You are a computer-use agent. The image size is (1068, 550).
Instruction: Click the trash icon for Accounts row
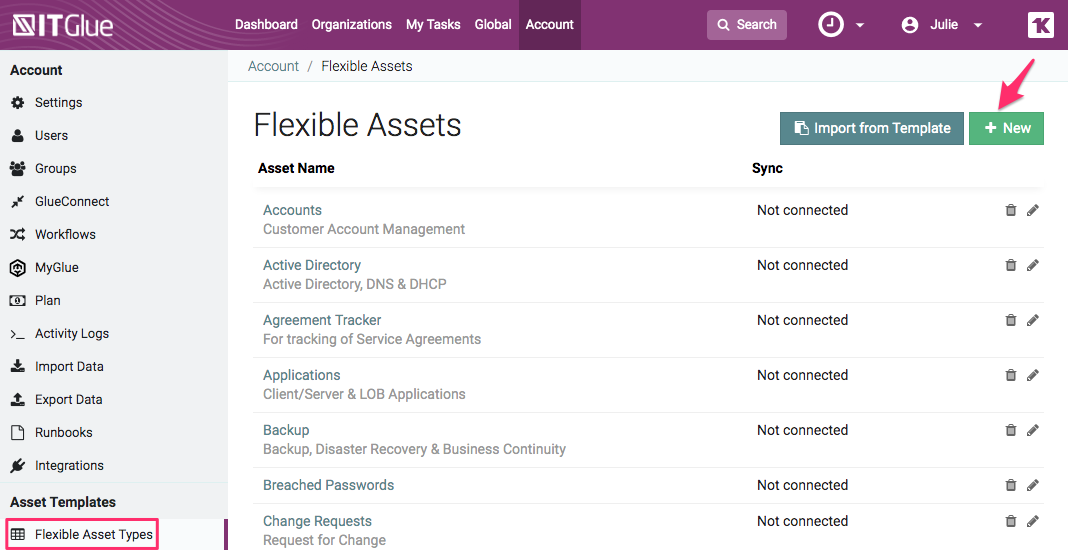tap(1010, 210)
